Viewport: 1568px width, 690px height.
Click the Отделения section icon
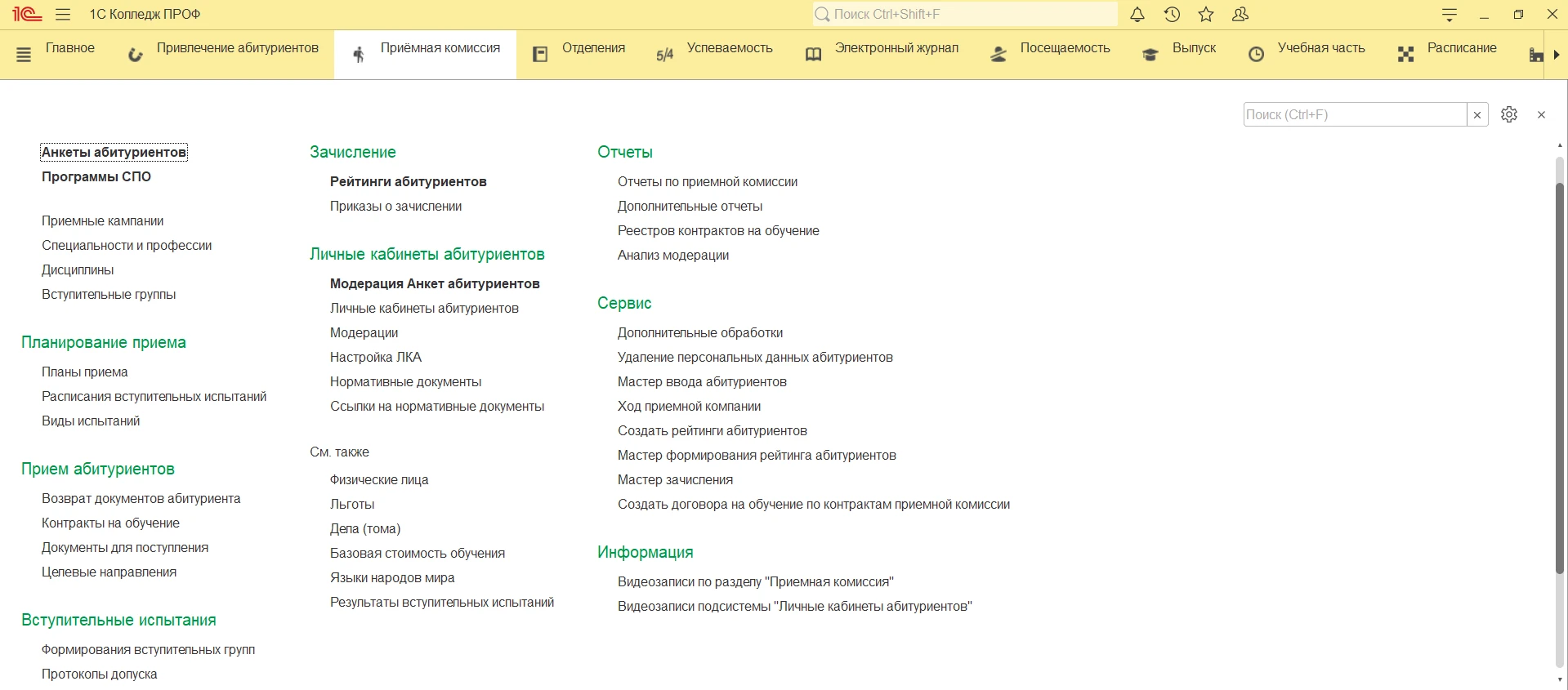540,55
